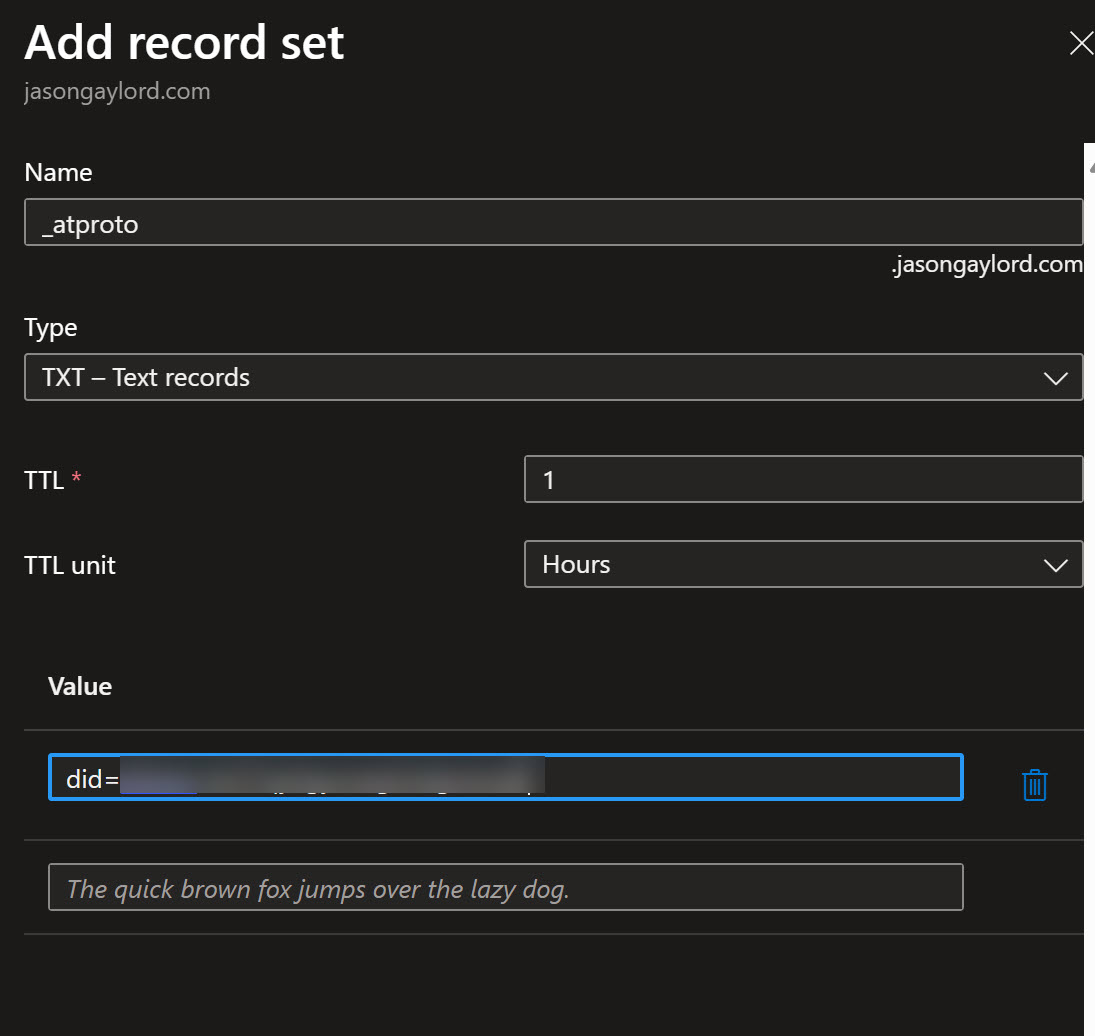The image size is (1095, 1036).
Task: Open the Hours TTL unit dropdown
Action: [x=802, y=564]
